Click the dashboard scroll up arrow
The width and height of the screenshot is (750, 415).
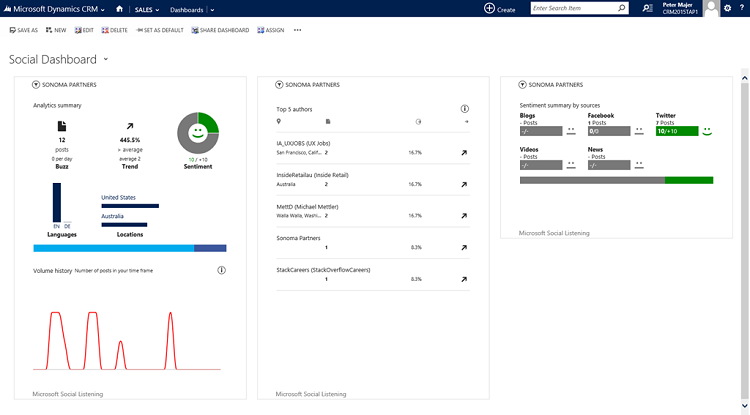pyautogui.click(x=745, y=78)
